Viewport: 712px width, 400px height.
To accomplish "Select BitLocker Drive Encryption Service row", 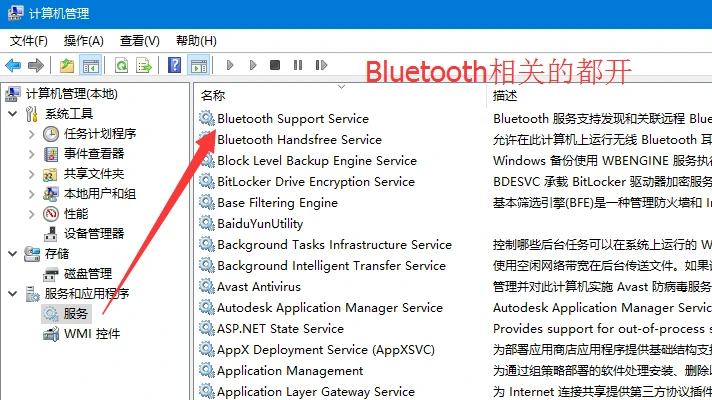I will (x=316, y=182).
